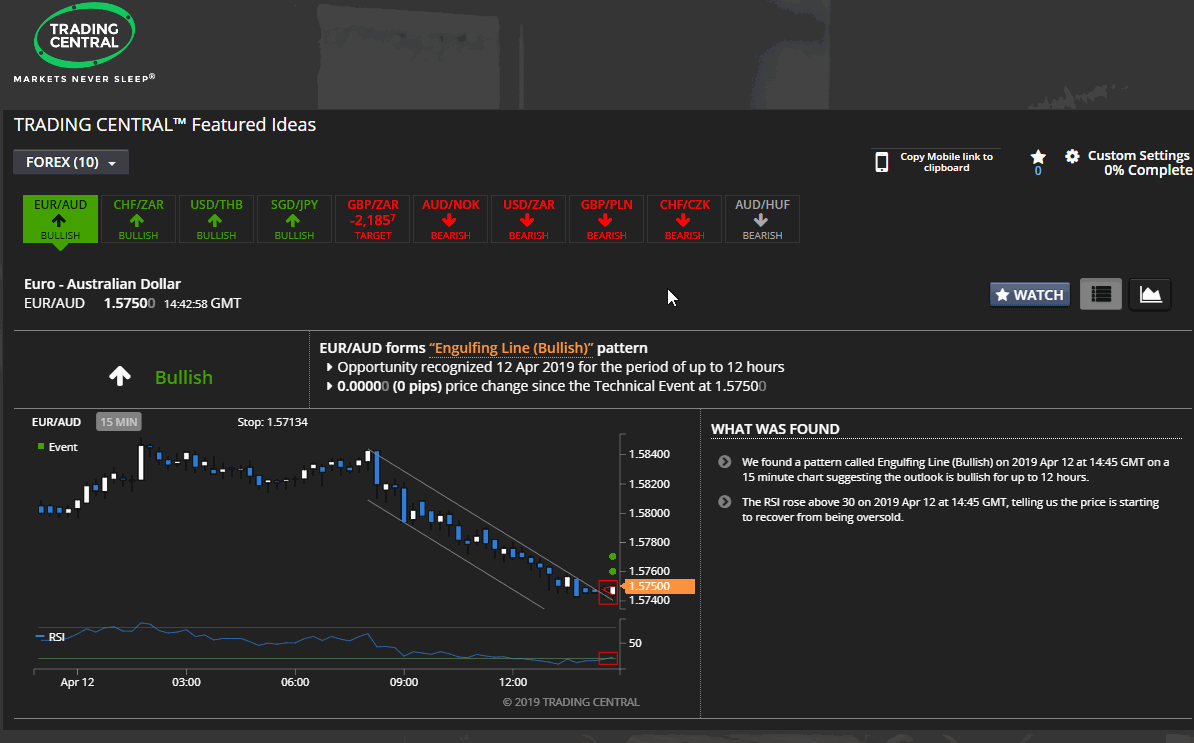This screenshot has height=743, width=1194.
Task: Click the WATCH button
Action: click(x=1030, y=295)
